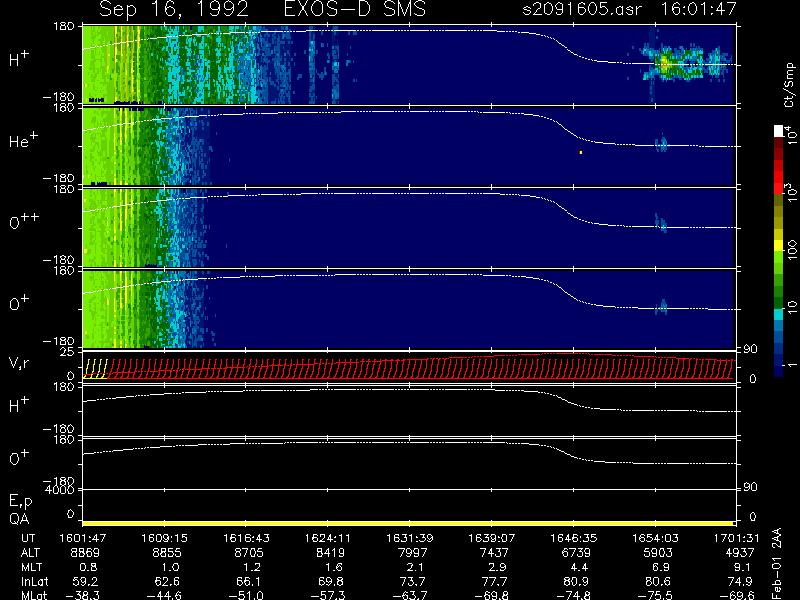Click the "UT" row label
This screenshot has width=800, height=600.
pos(28,538)
